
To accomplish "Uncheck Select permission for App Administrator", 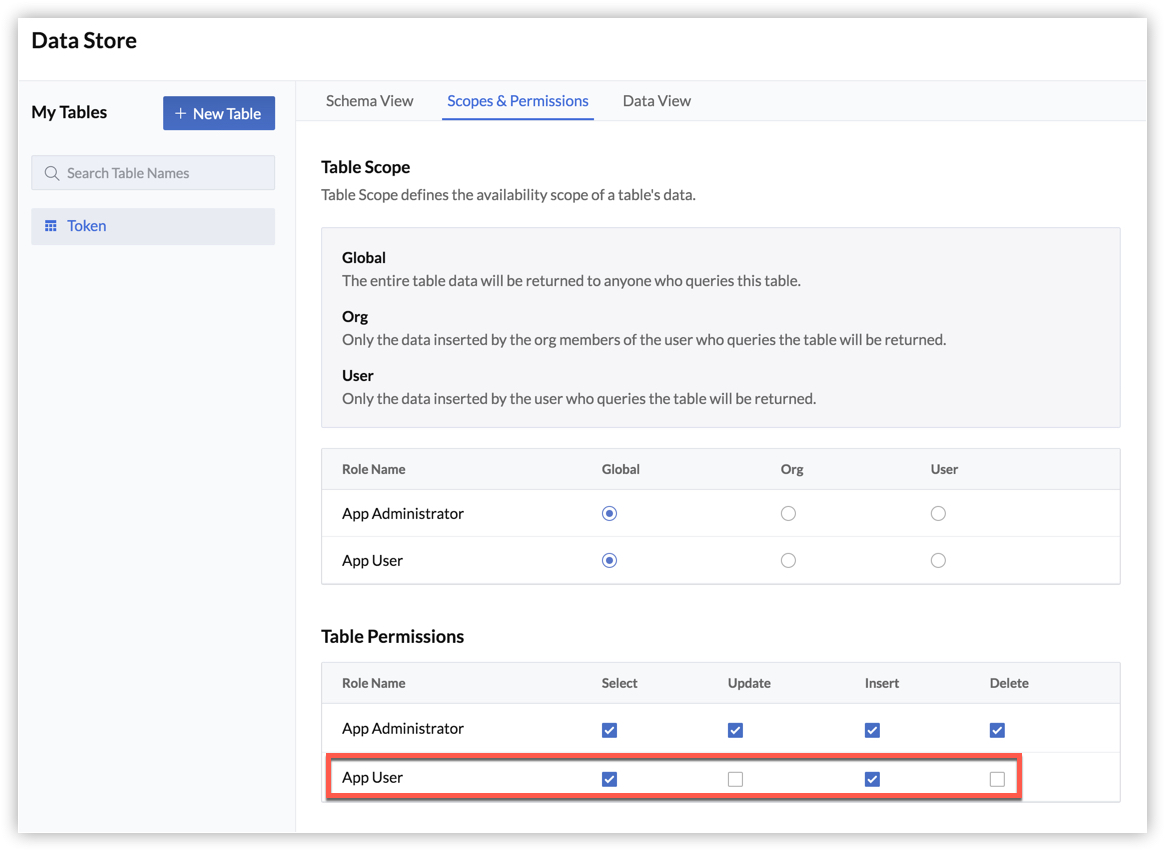I will (609, 730).
